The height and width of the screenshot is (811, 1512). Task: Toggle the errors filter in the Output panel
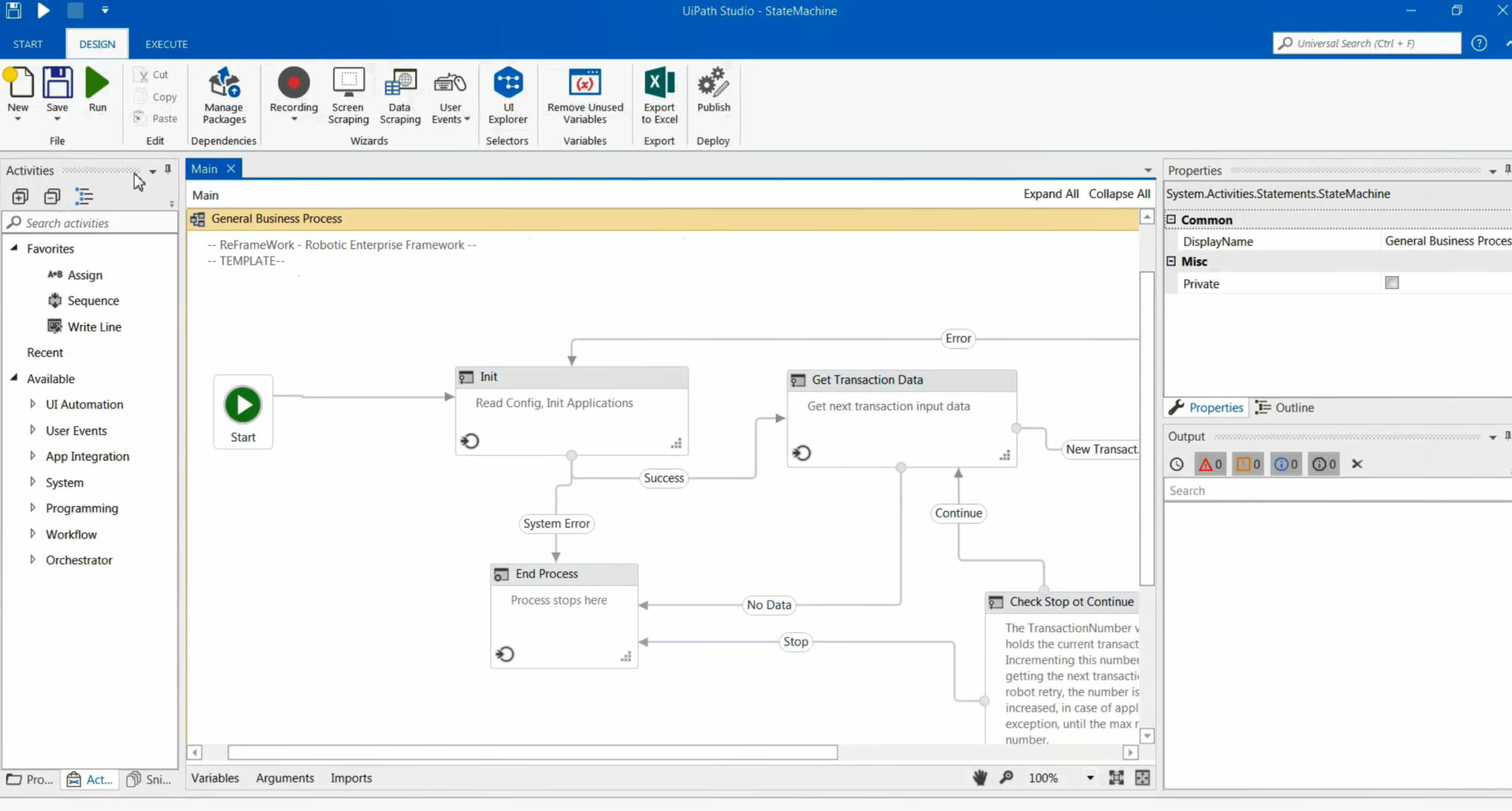click(x=1209, y=464)
